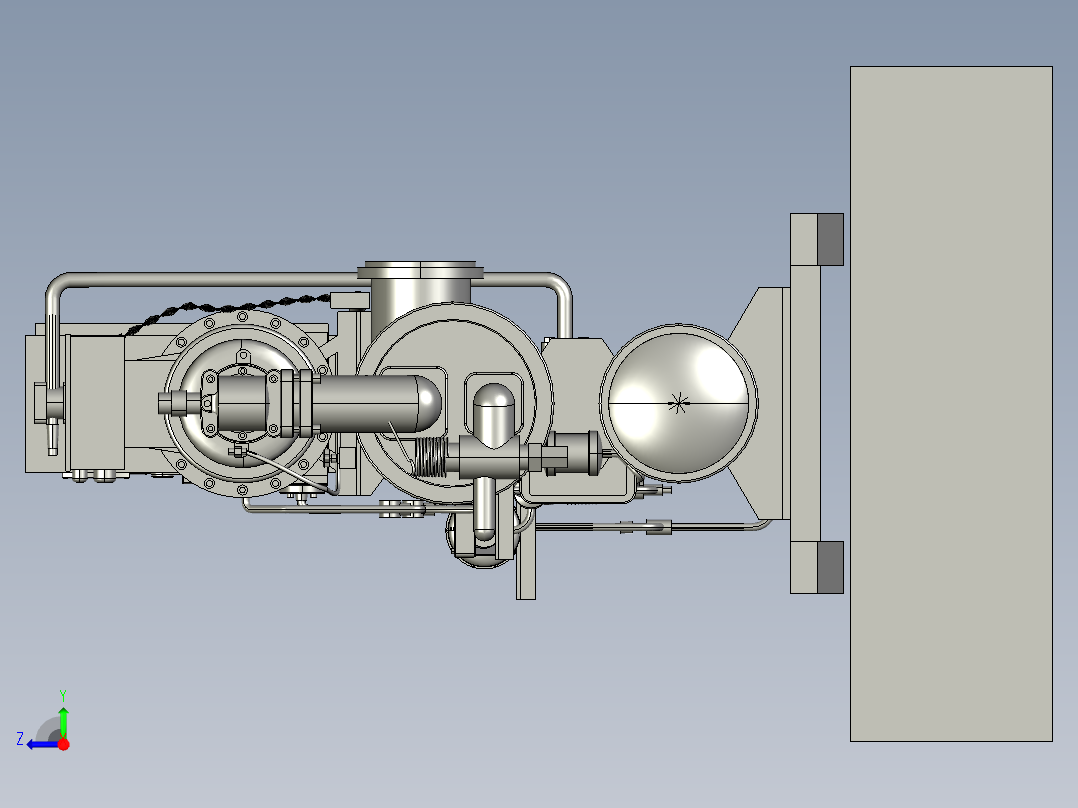
Task: Select the upper dark gray mounting pad
Action: click(x=830, y=239)
